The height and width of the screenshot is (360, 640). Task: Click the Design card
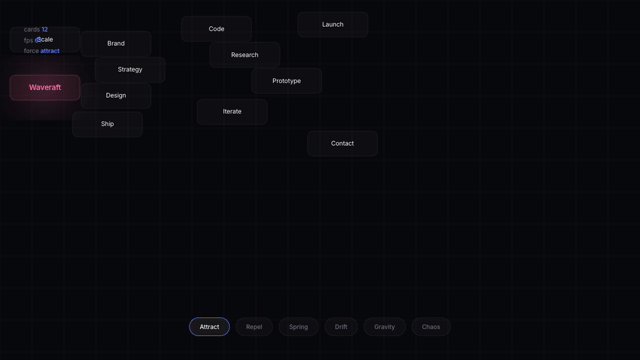116,95
